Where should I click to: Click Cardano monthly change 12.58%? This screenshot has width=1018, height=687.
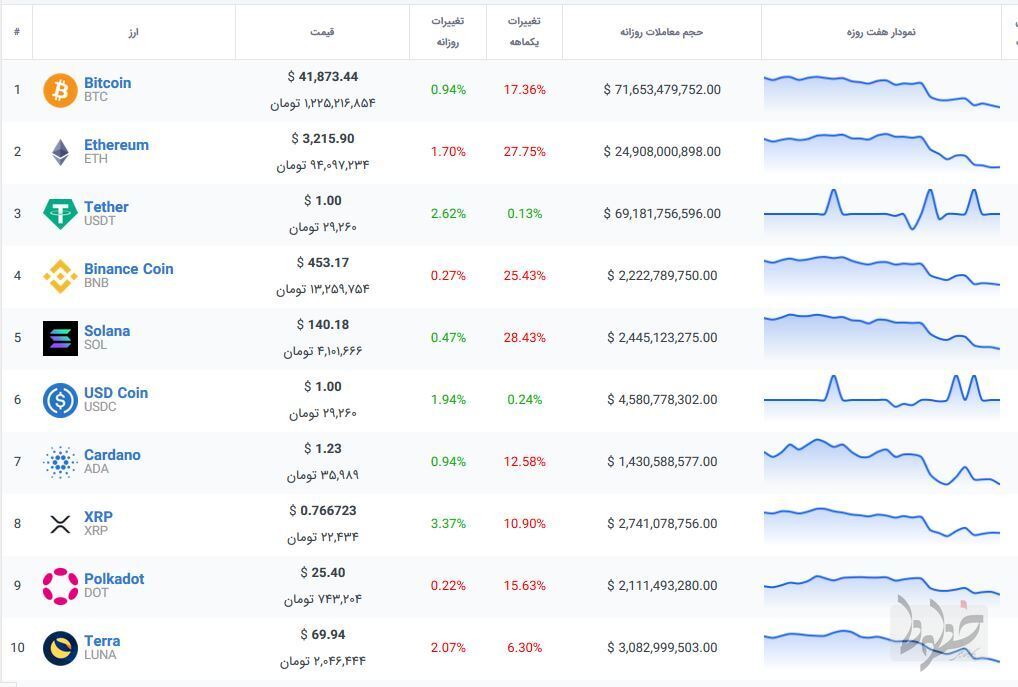click(x=525, y=462)
